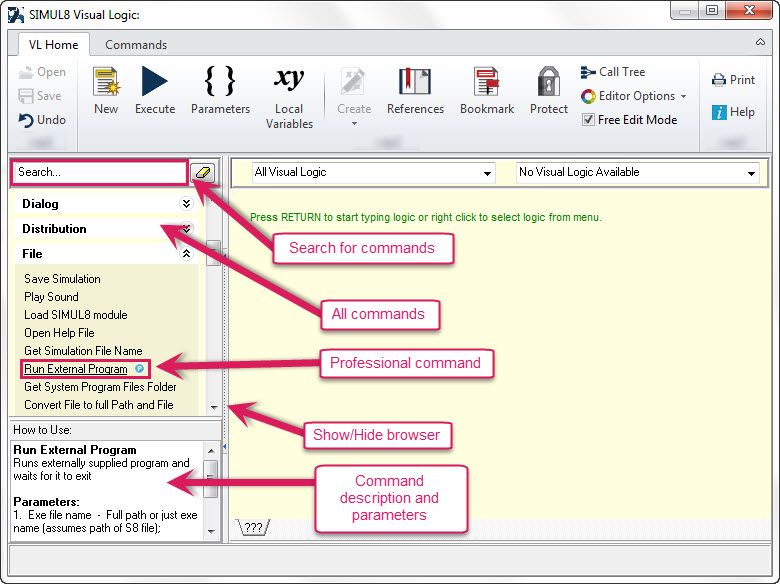Run logic with the Execute button
The height and width of the screenshot is (584, 780).
154,81
